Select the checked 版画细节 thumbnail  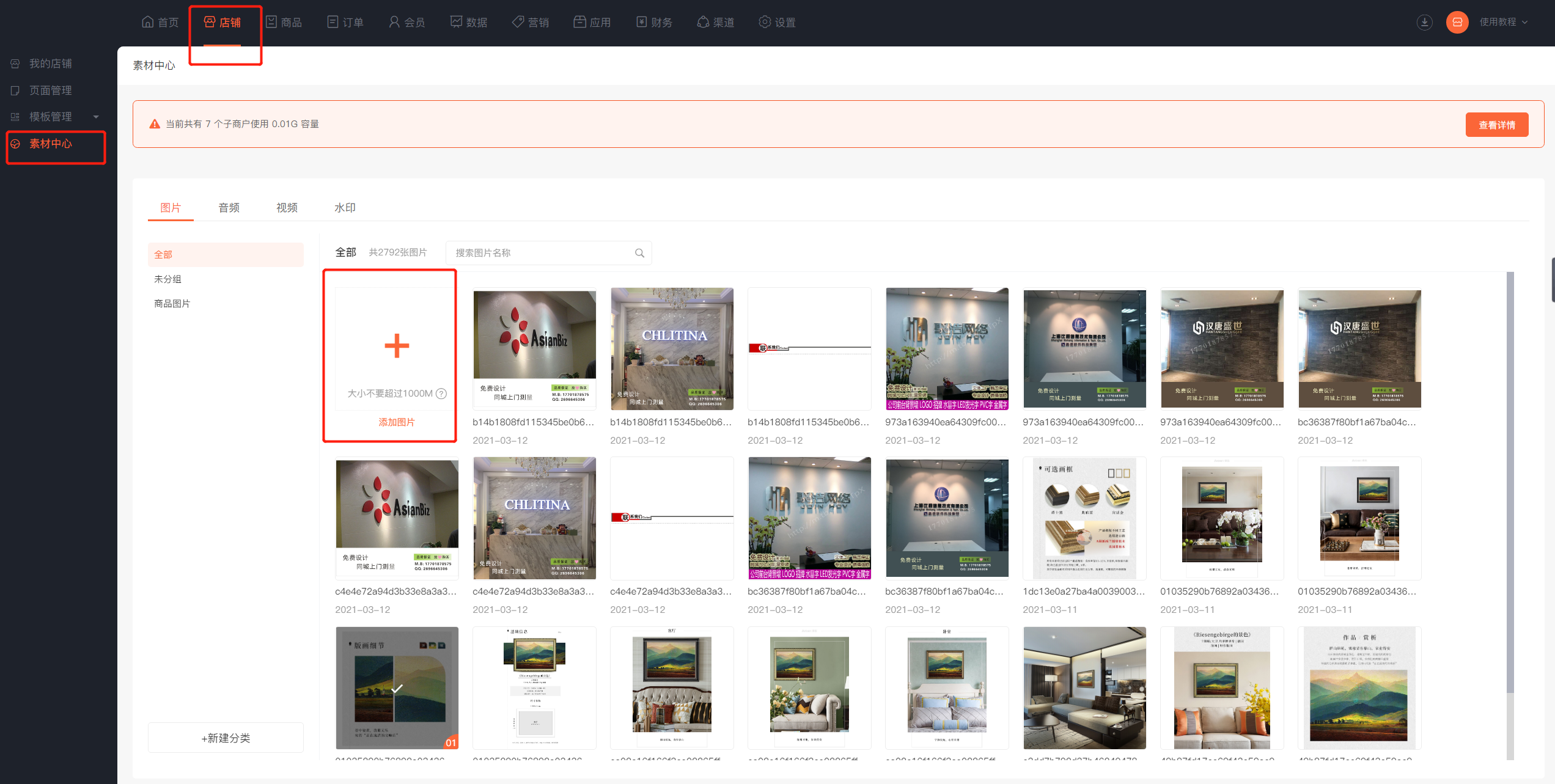click(397, 688)
